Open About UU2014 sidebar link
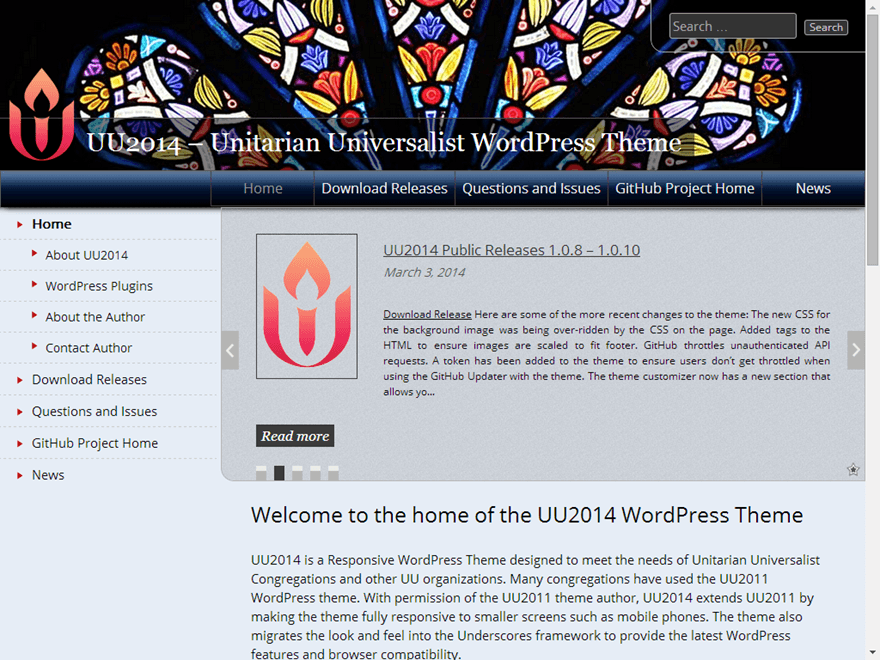 (86, 255)
